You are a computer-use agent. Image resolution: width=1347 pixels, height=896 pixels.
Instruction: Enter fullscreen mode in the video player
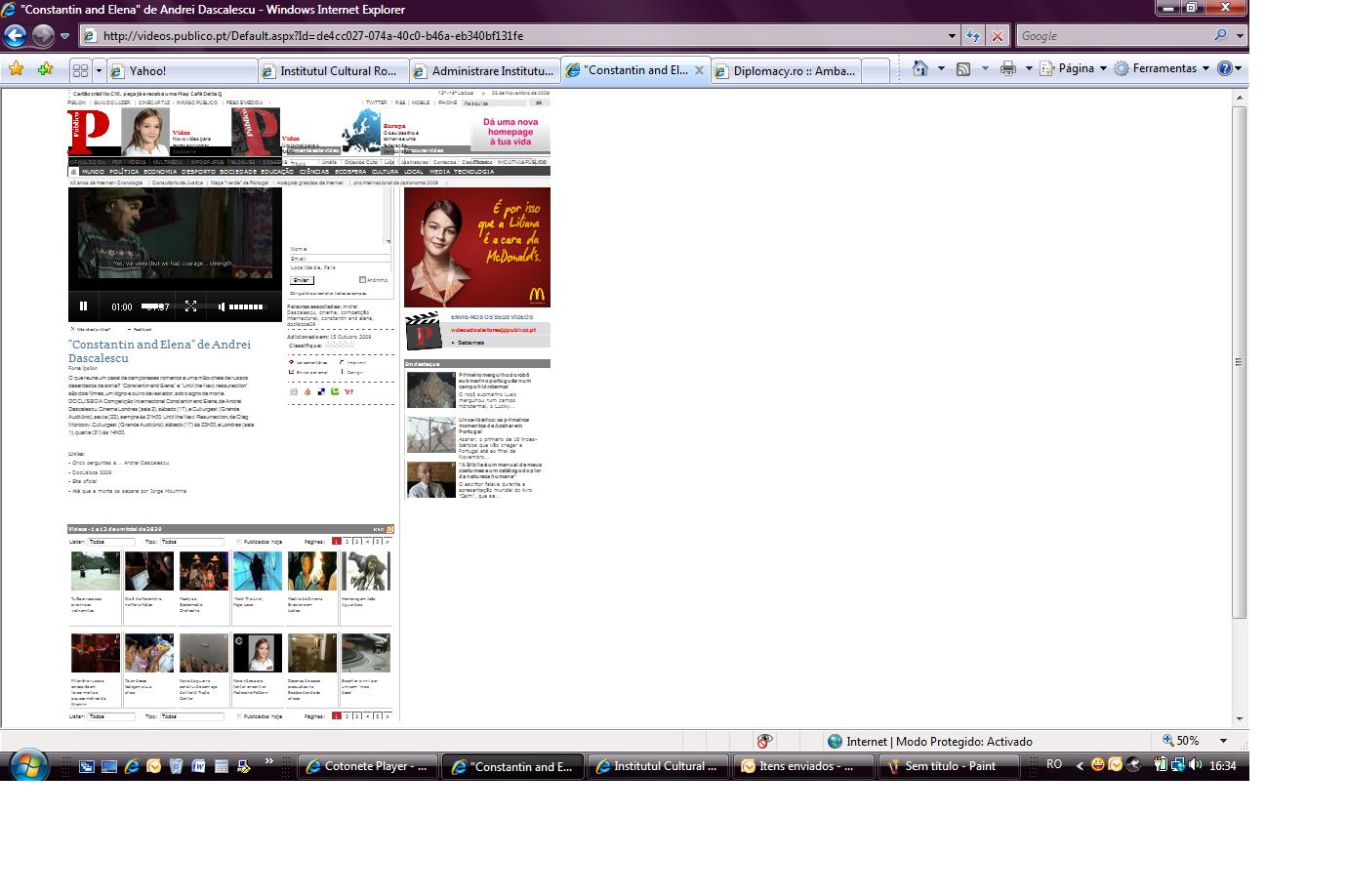tap(191, 306)
